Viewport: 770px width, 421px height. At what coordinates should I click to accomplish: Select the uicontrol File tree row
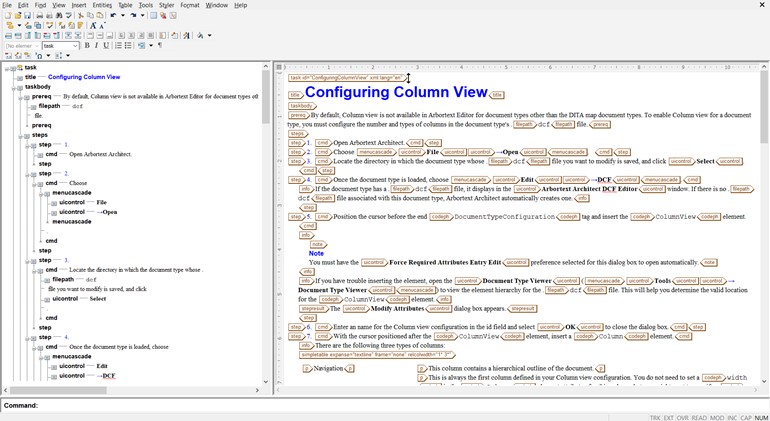82,202
